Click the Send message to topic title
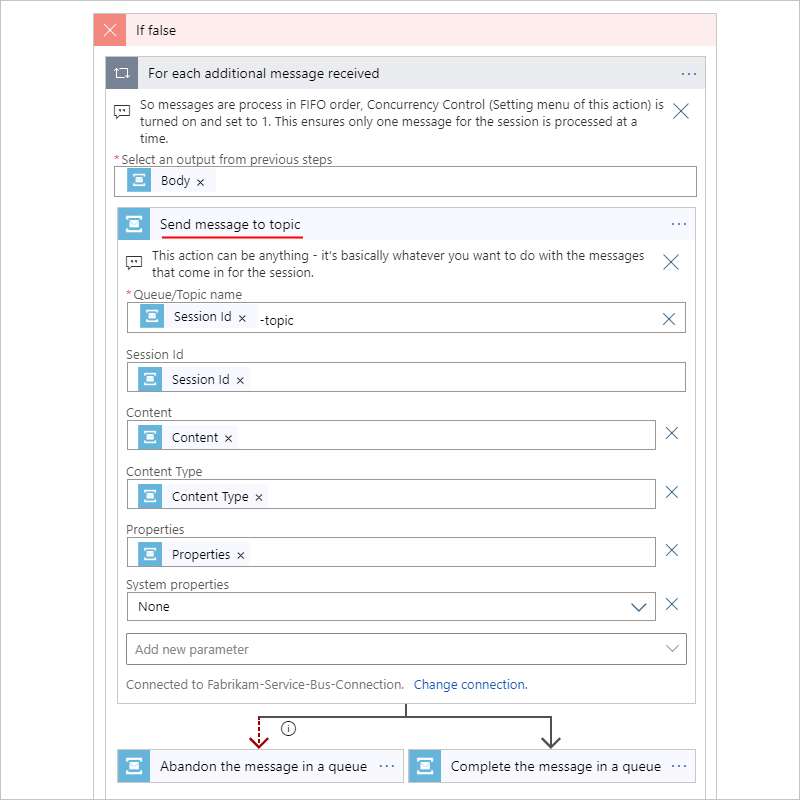Viewport: 800px width, 800px height. [x=230, y=224]
